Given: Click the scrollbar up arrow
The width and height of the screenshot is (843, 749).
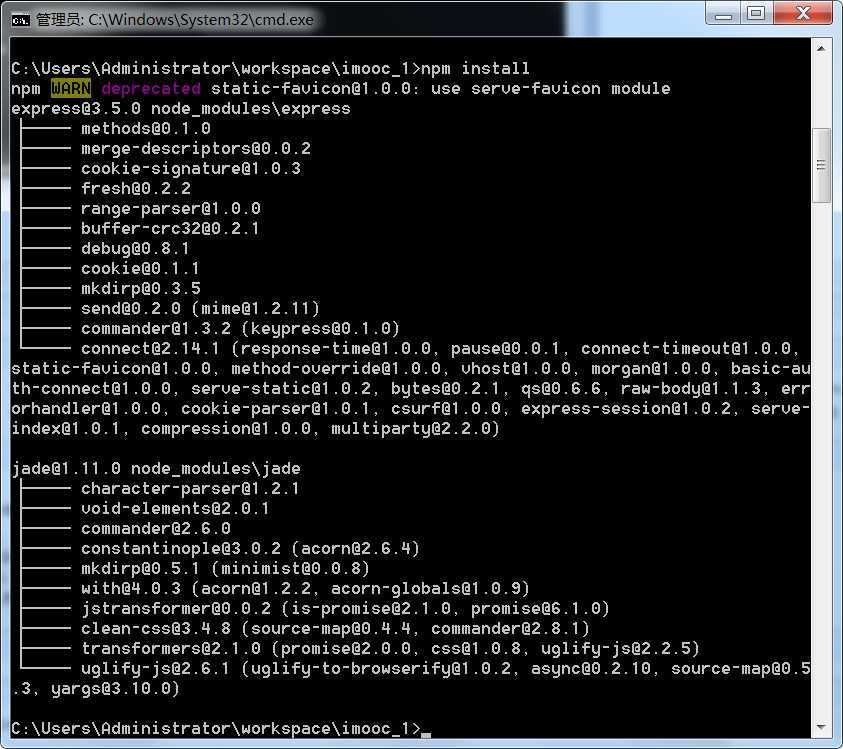Looking at the screenshot, I should (821, 49).
